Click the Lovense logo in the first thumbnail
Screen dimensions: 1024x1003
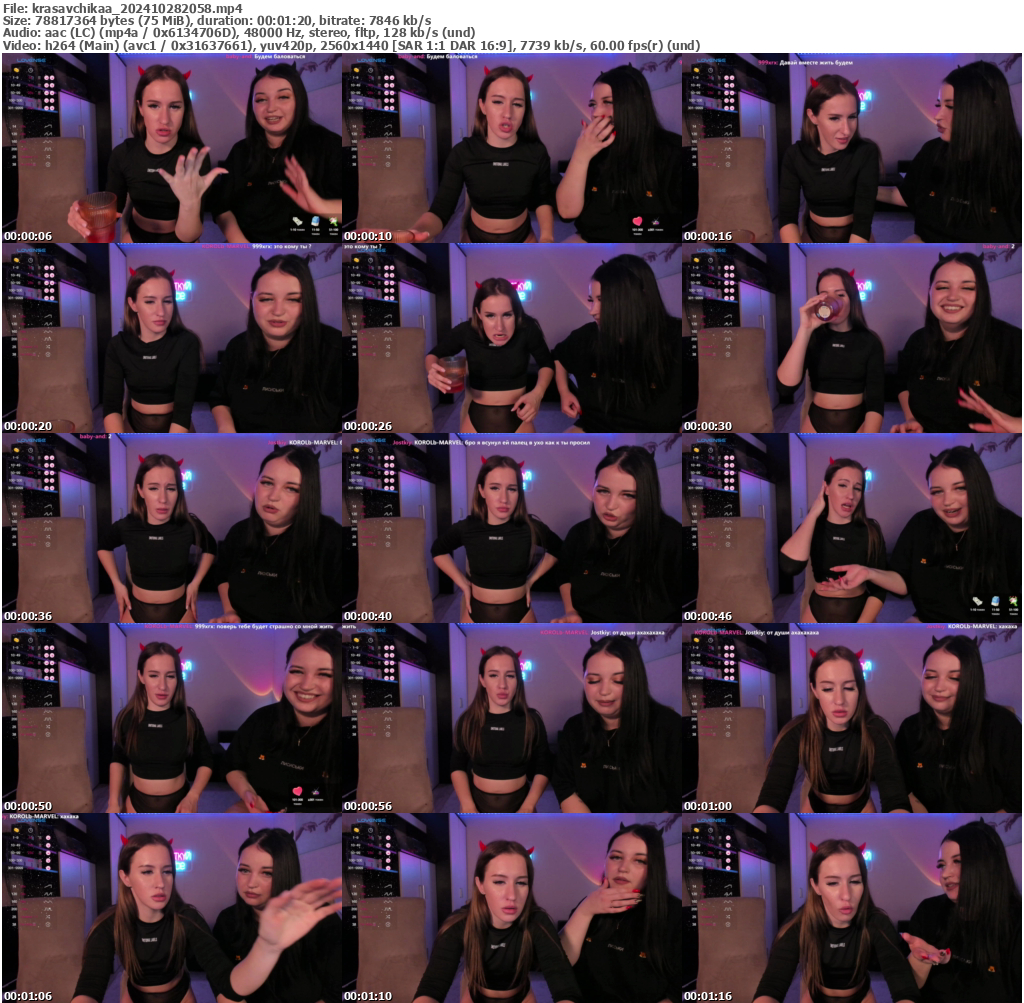[x=30, y=60]
